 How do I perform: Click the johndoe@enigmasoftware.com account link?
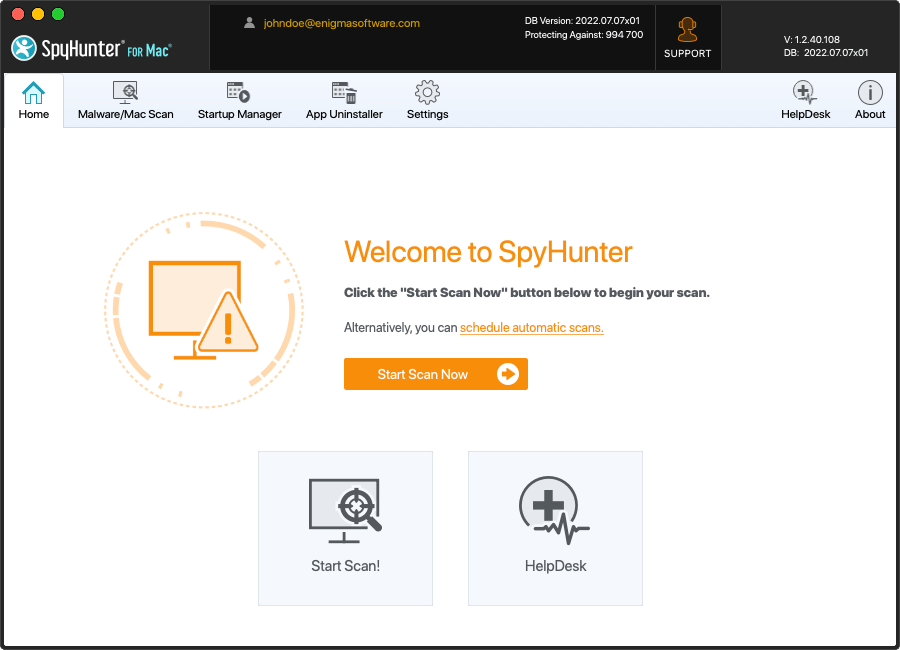[341, 23]
